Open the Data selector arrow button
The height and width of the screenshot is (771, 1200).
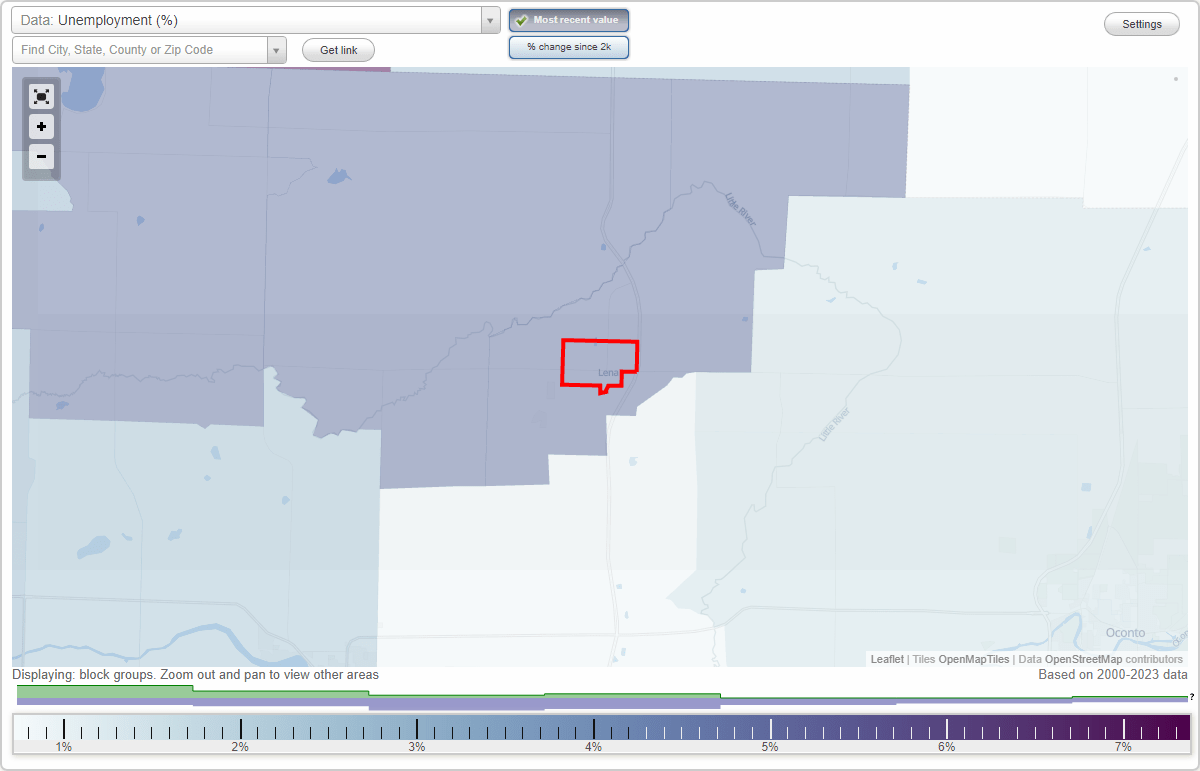pos(489,20)
